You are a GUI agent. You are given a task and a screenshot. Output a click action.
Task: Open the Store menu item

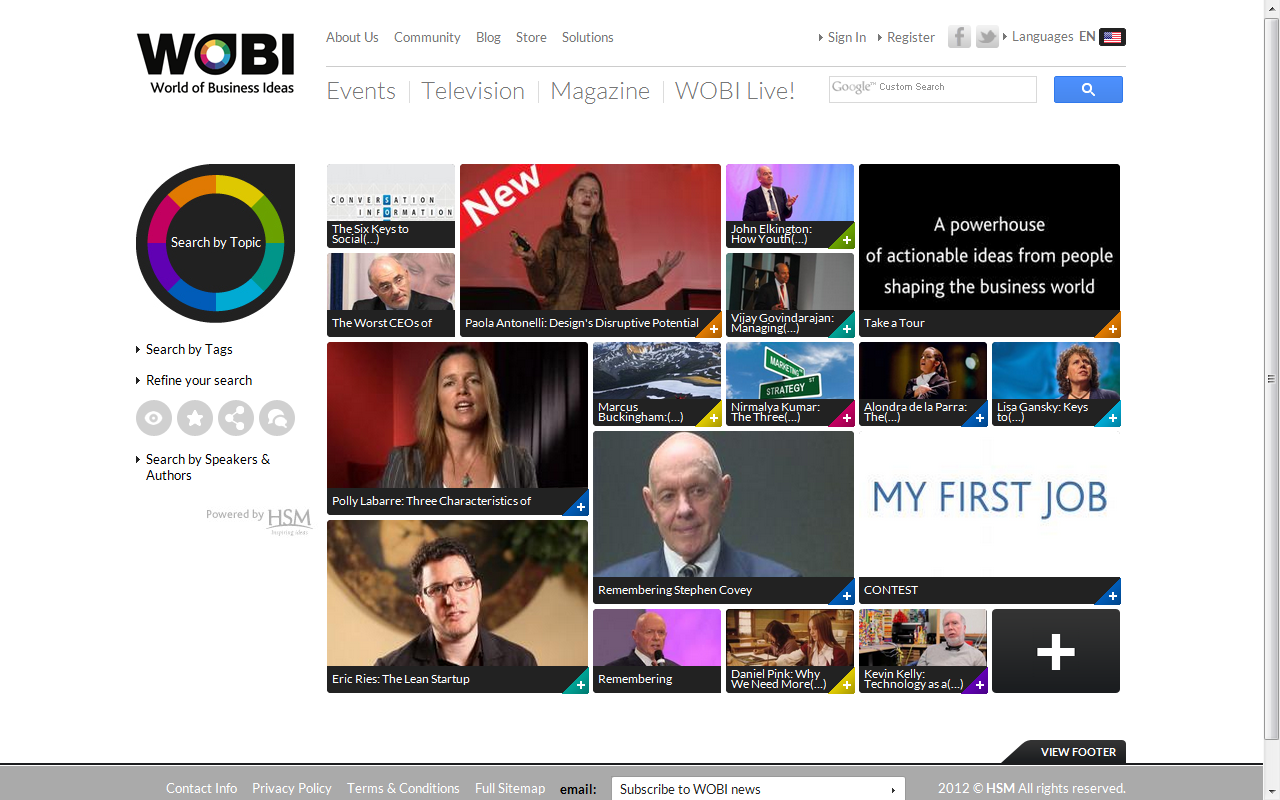coord(531,37)
